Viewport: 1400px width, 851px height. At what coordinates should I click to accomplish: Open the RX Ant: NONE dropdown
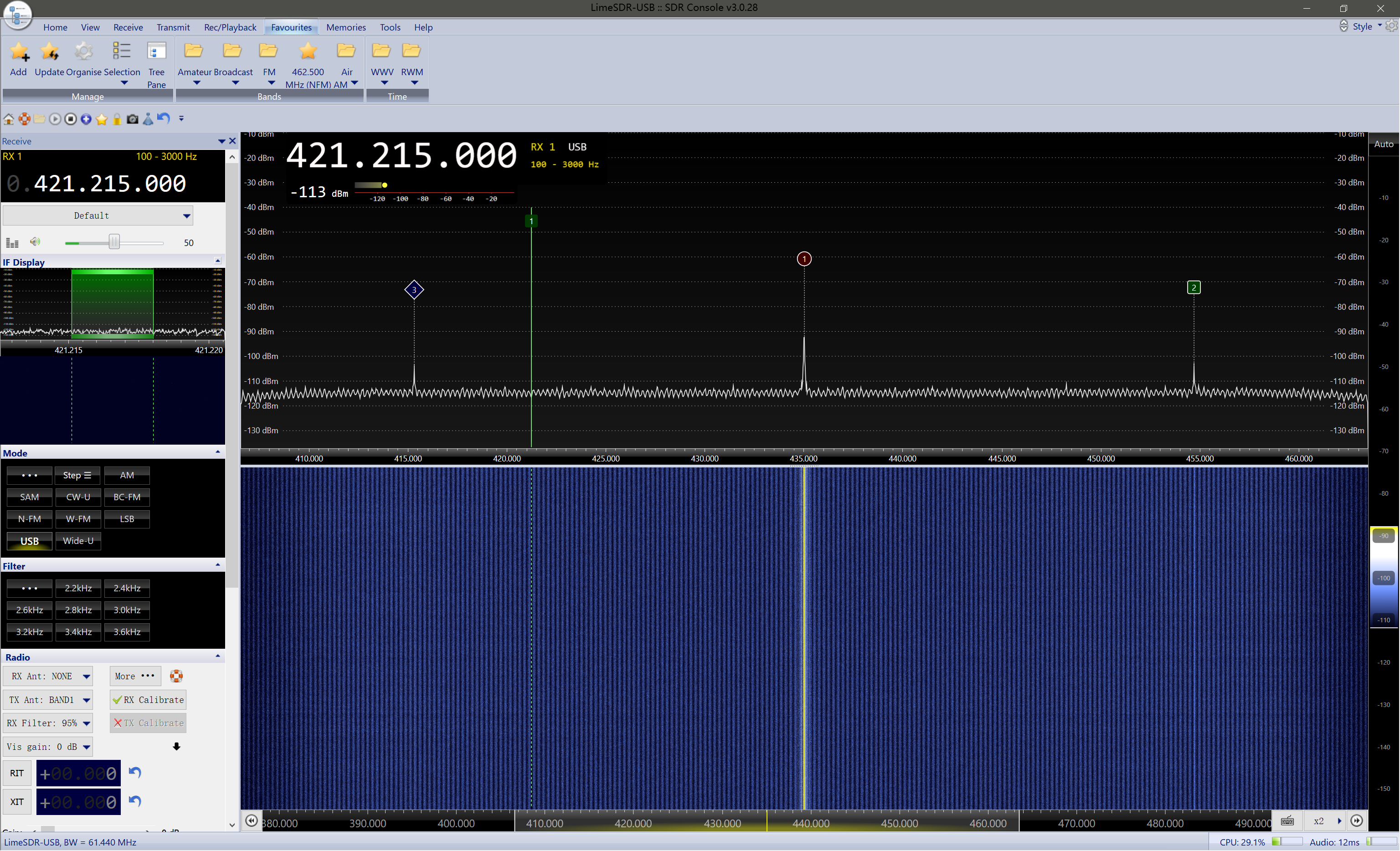coord(48,676)
